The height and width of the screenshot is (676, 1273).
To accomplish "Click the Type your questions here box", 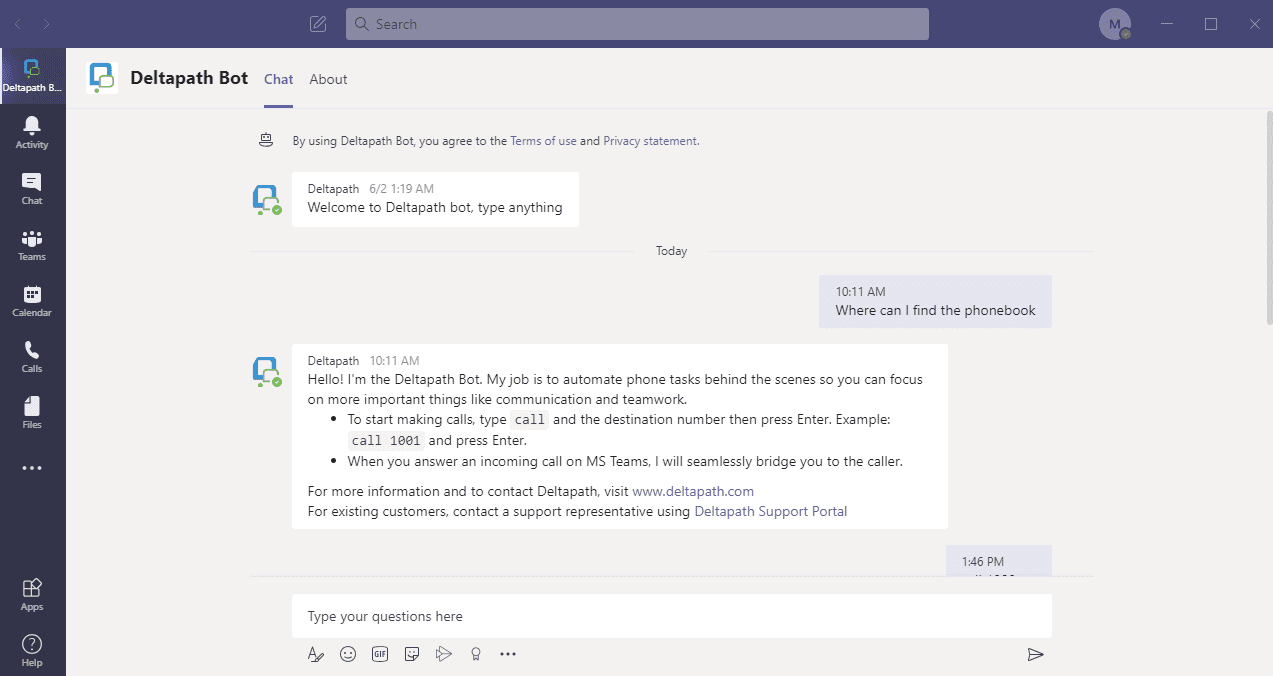I will [670, 616].
